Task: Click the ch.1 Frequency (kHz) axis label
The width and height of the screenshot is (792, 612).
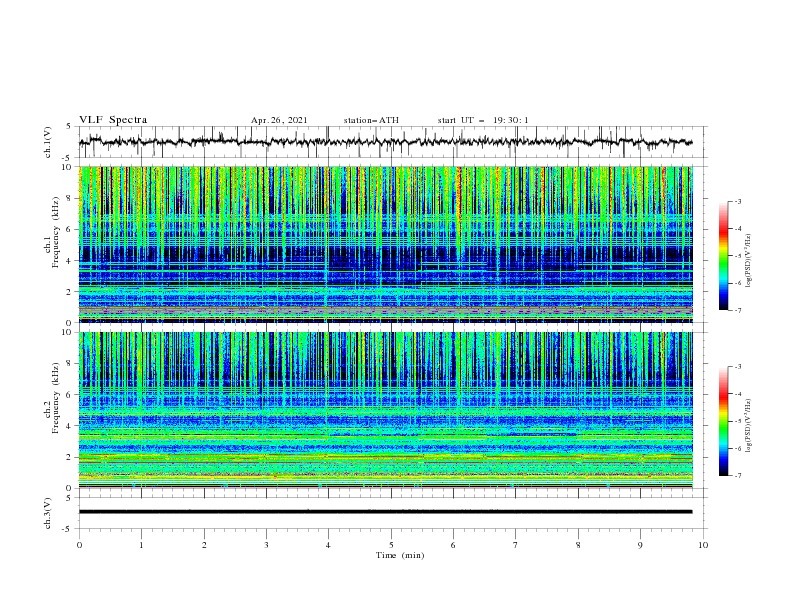Action: (52, 230)
